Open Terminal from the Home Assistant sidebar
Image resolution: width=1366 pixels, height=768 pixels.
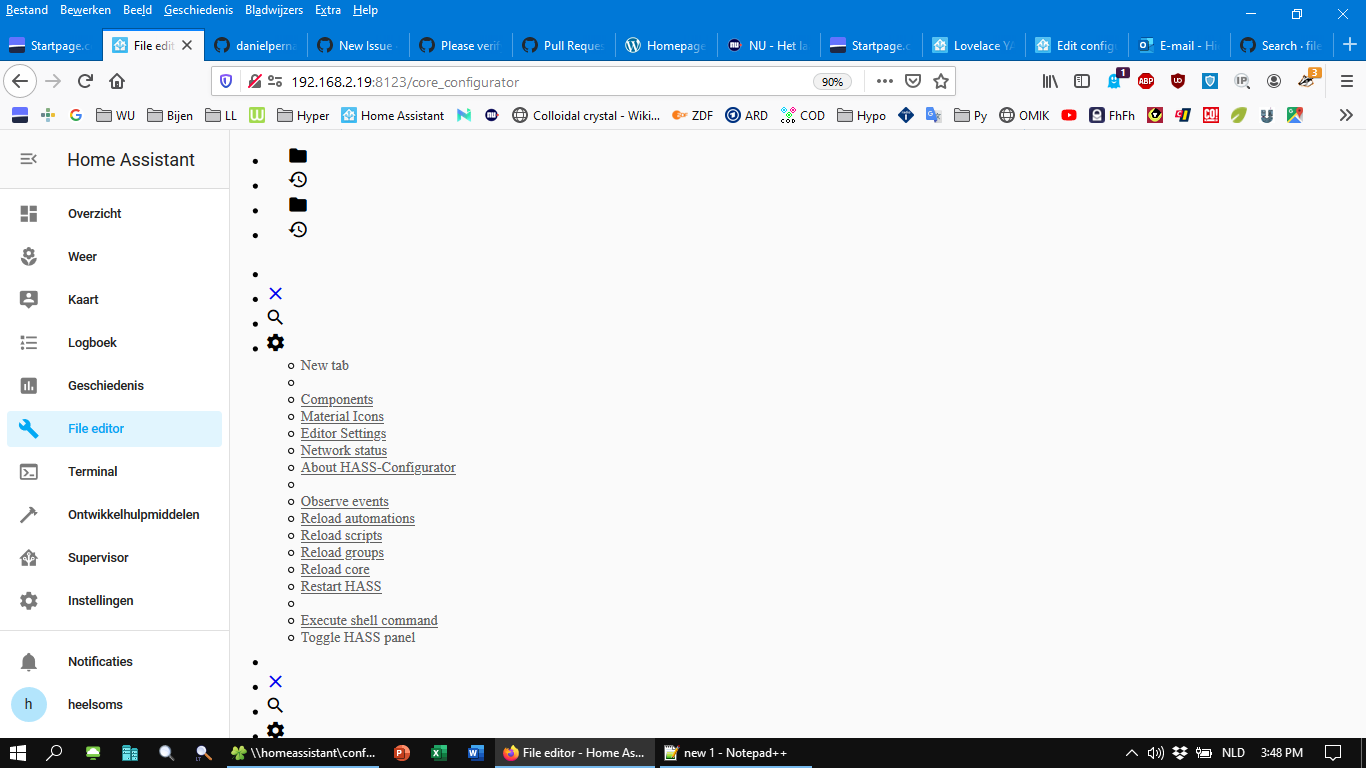(x=92, y=471)
